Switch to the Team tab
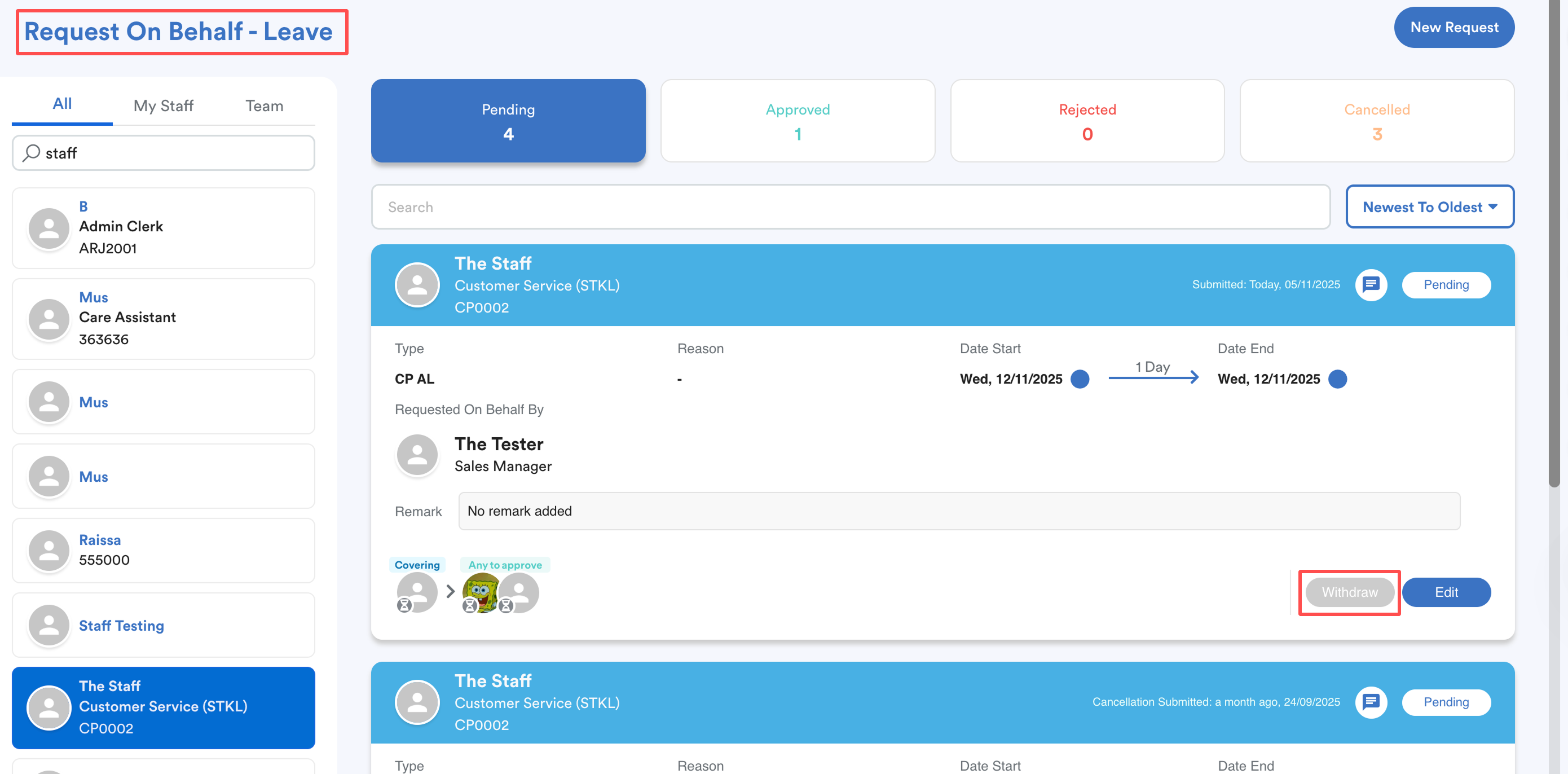1568x774 pixels. point(263,105)
